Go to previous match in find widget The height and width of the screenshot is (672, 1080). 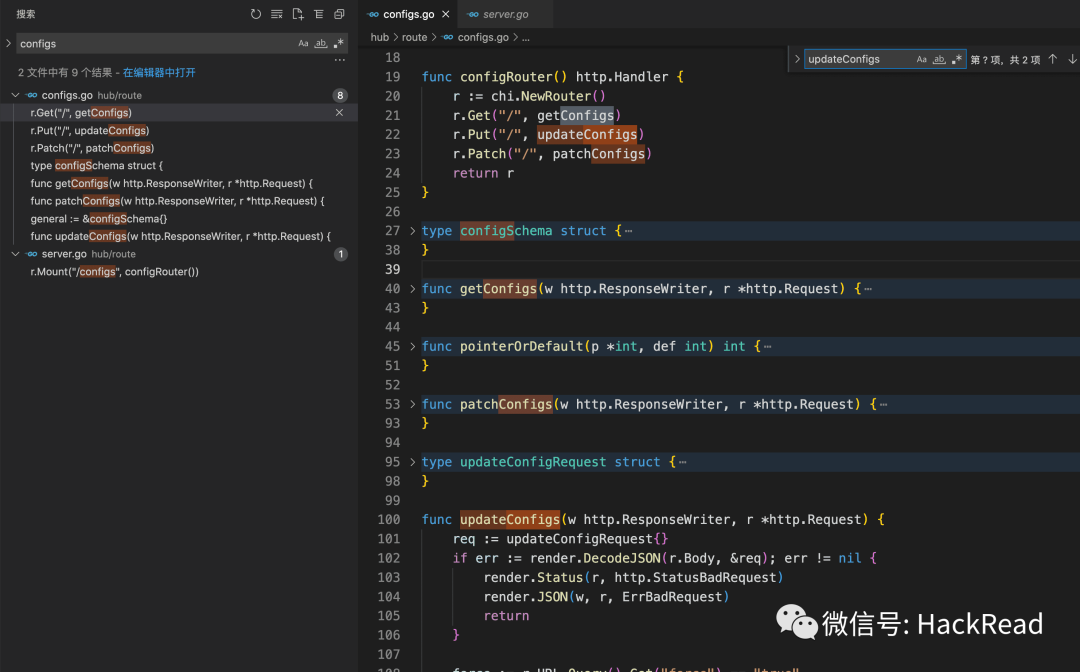click(x=1052, y=59)
